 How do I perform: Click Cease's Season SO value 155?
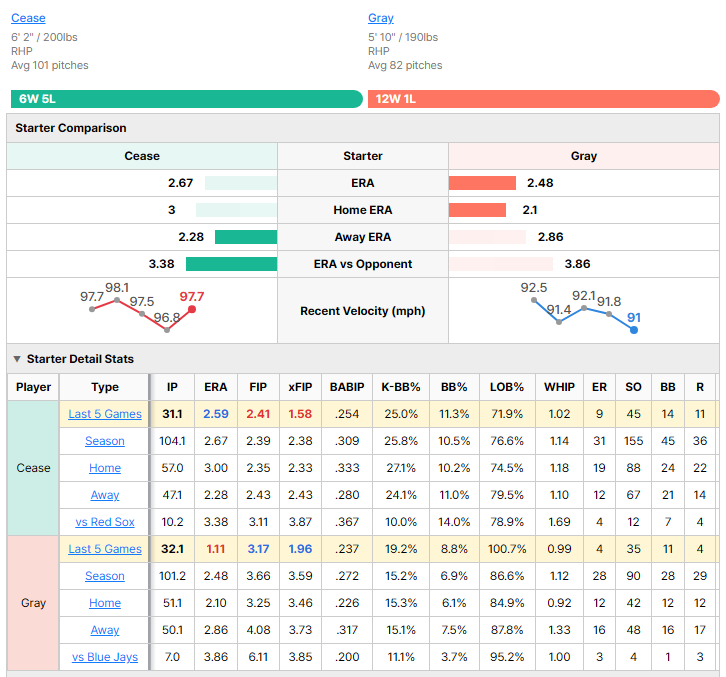[x=633, y=441]
